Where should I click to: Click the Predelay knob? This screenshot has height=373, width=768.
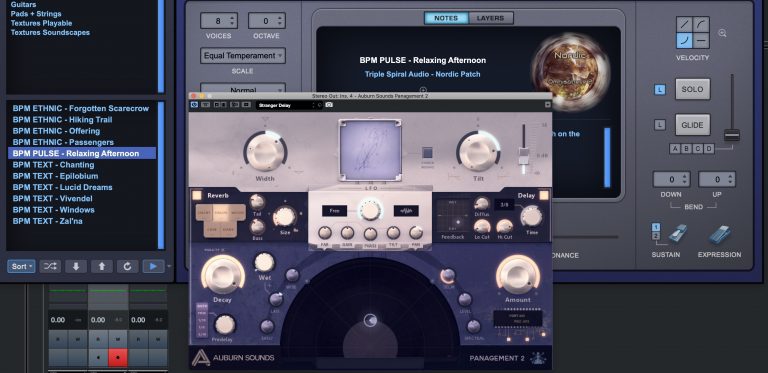tap(224, 325)
